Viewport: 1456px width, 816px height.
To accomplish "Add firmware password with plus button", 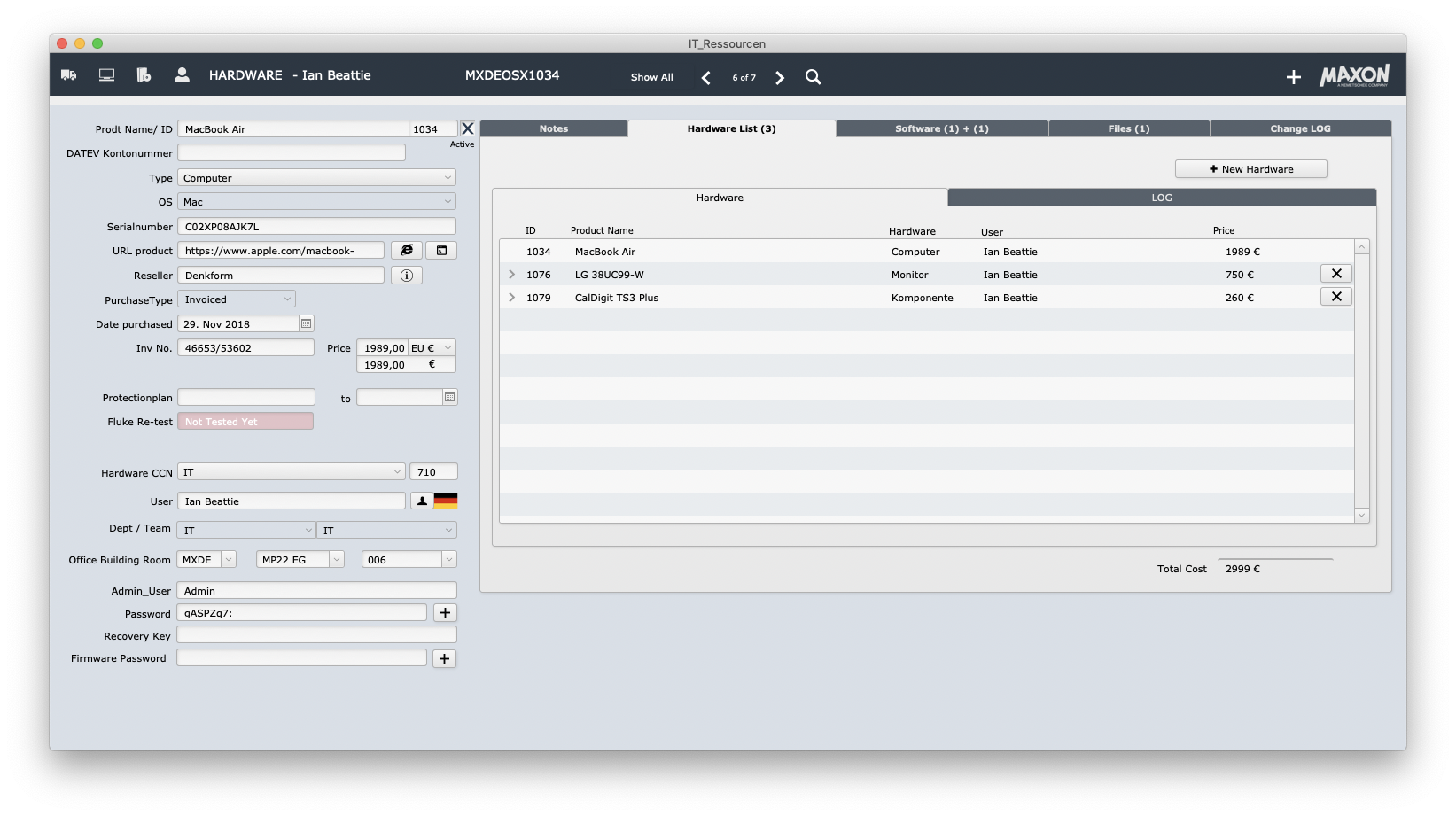I will click(445, 658).
